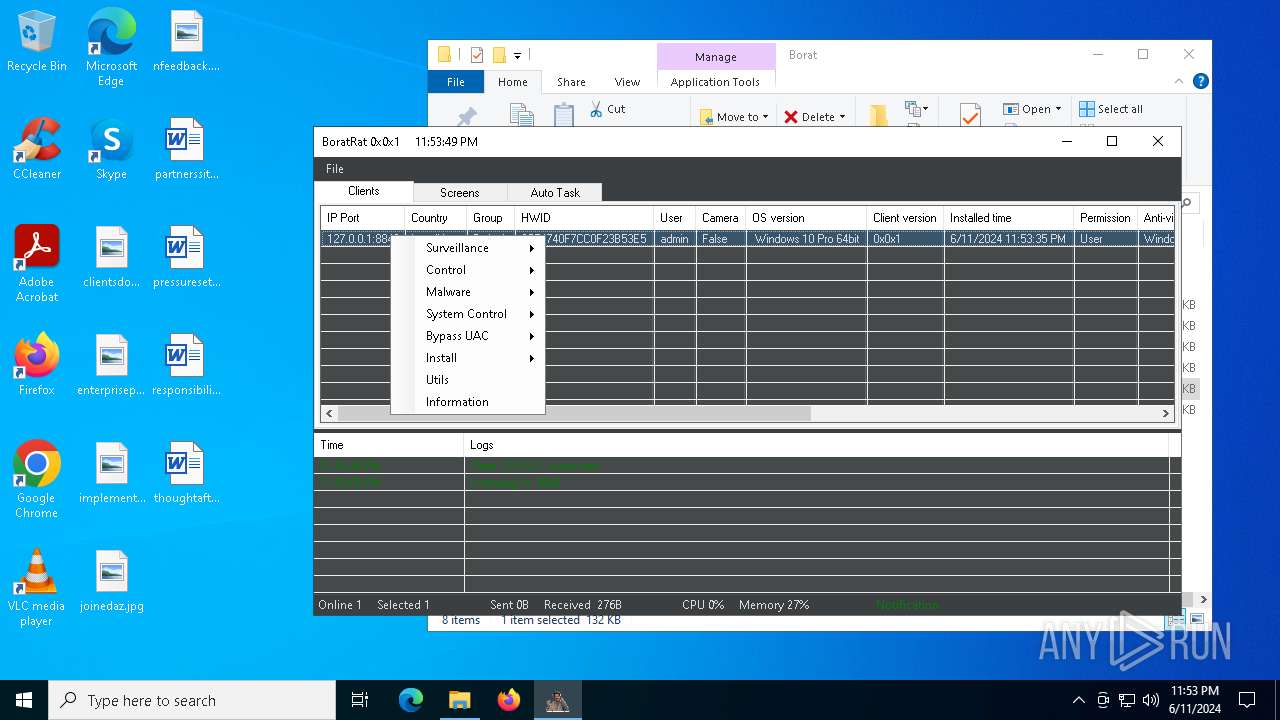
Task: Open the Recycle Bin desktop icon
Action: coord(37,42)
